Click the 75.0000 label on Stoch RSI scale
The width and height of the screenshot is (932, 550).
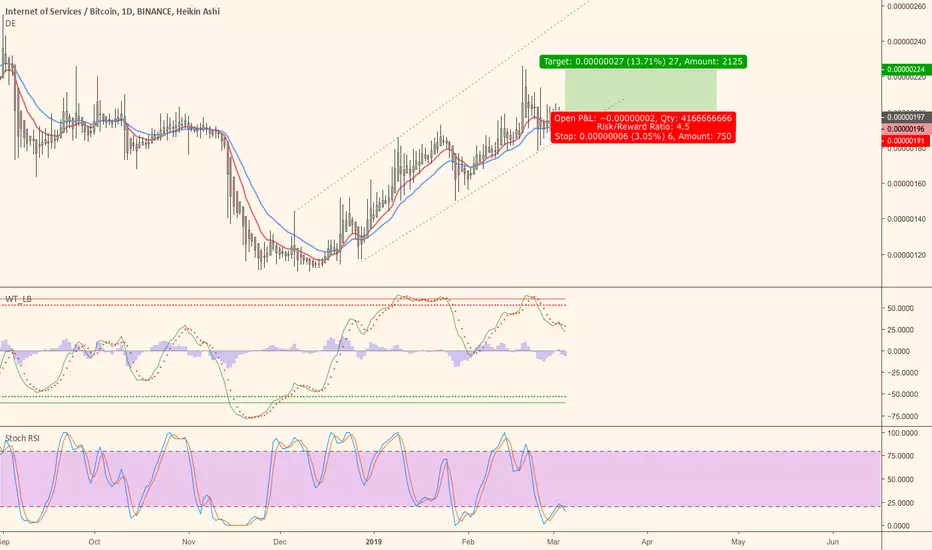pos(900,456)
